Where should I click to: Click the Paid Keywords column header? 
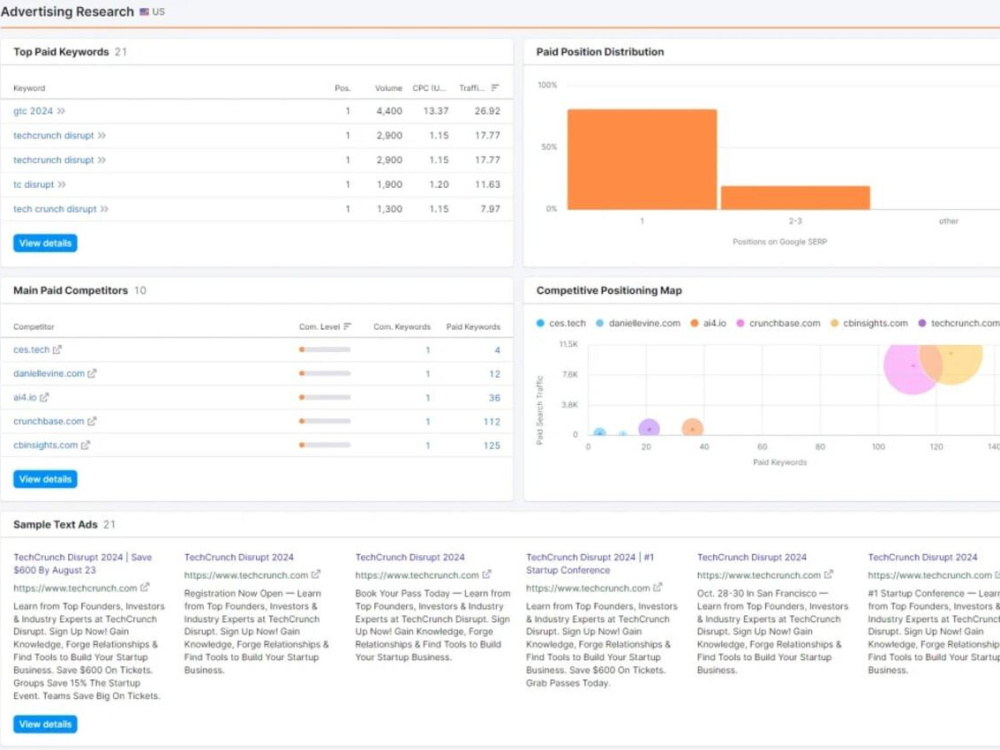473,327
